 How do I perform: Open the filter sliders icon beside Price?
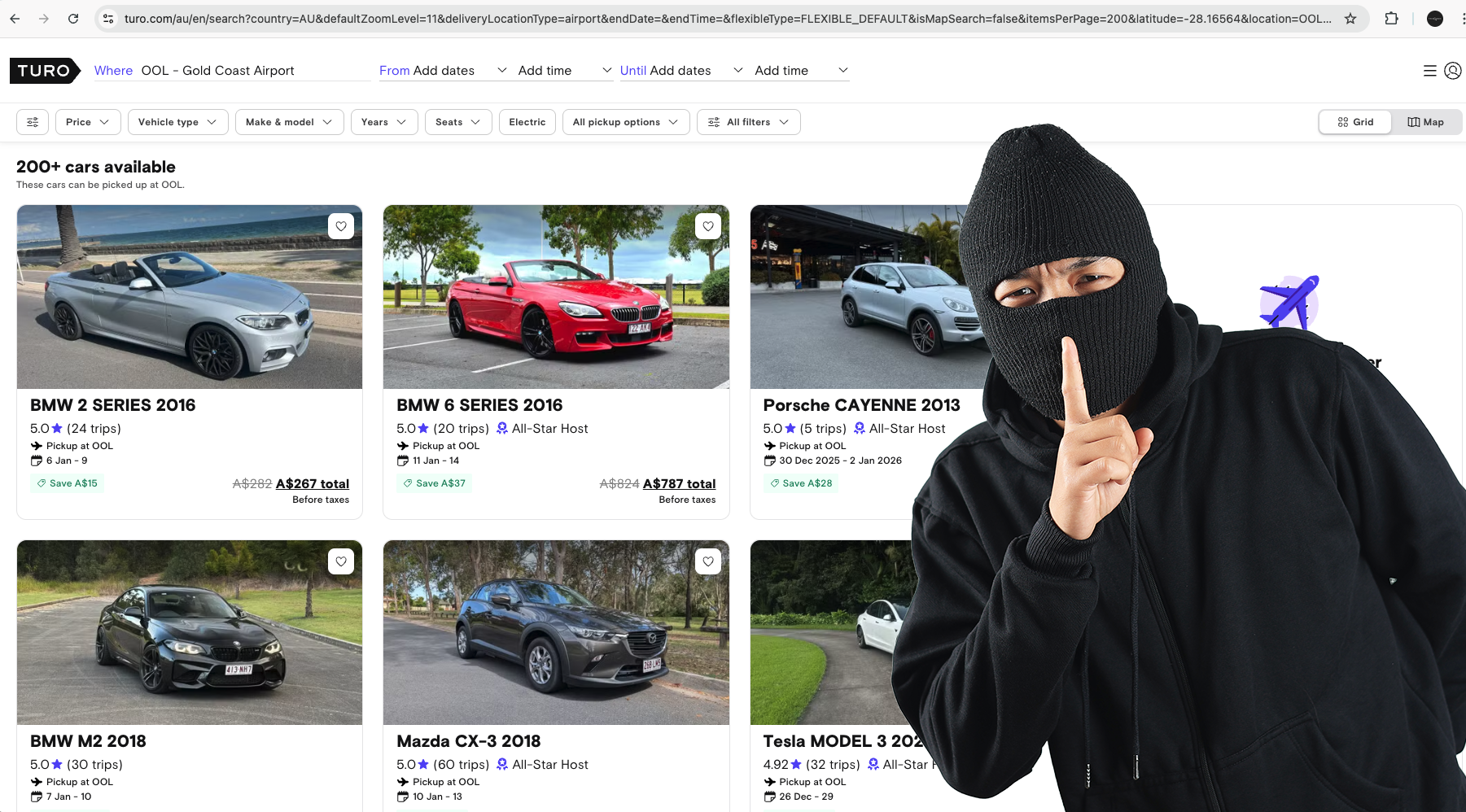point(32,121)
